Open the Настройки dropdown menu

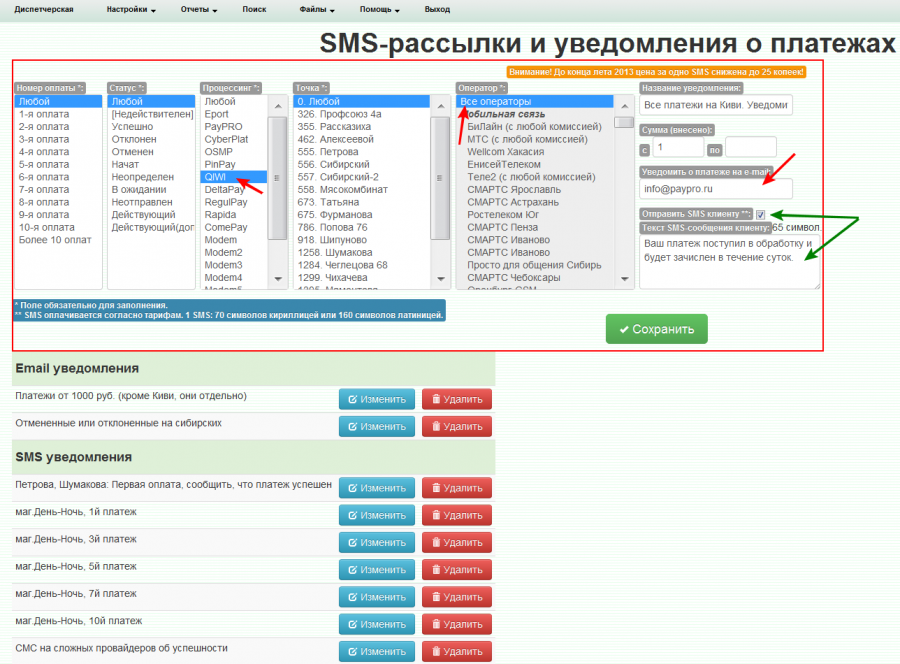[x=126, y=9]
